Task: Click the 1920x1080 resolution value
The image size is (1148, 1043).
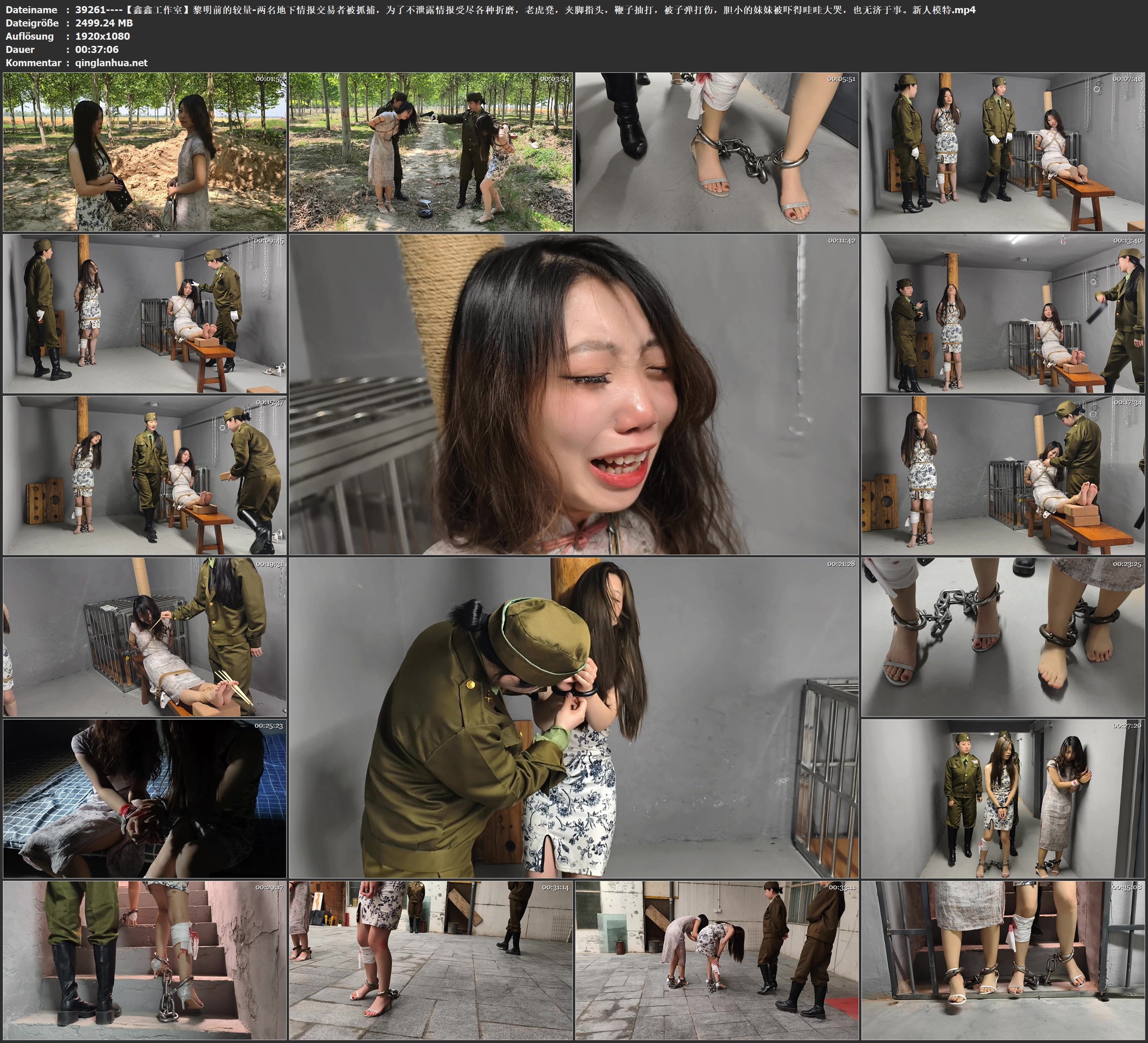Action: (103, 36)
